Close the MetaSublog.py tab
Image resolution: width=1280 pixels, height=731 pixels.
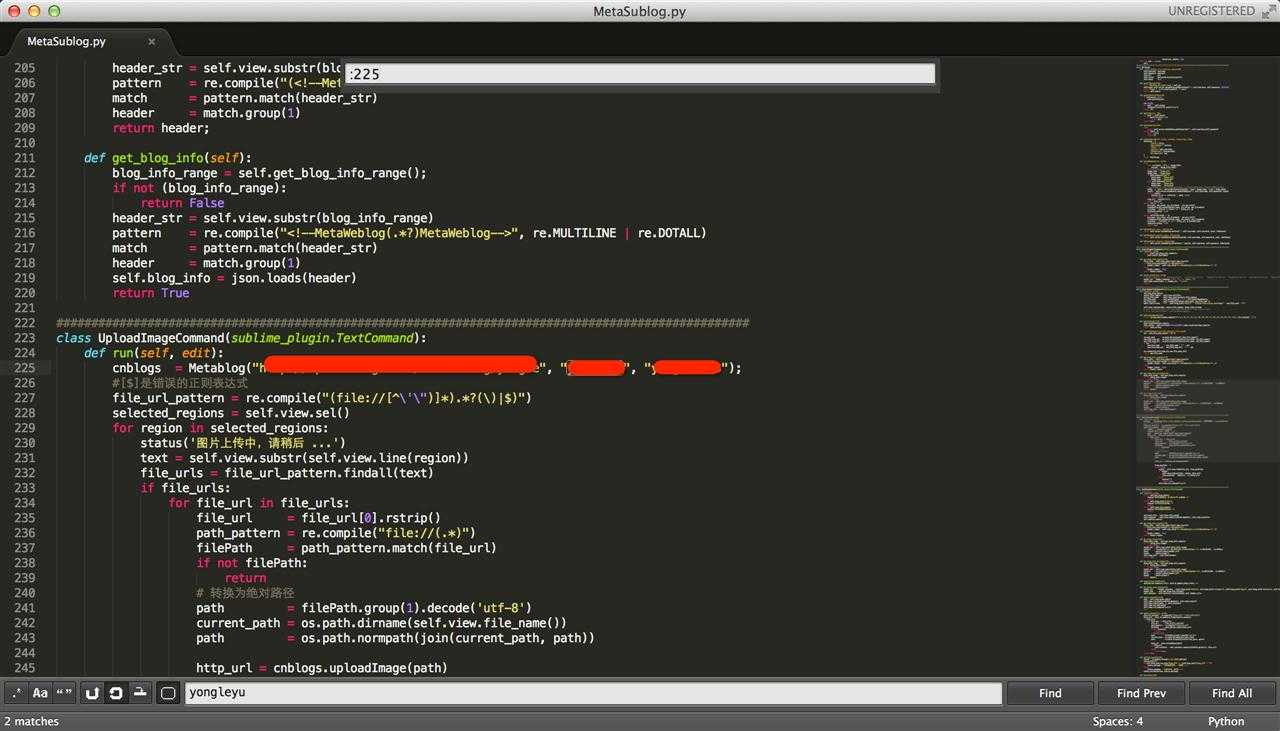(x=152, y=42)
